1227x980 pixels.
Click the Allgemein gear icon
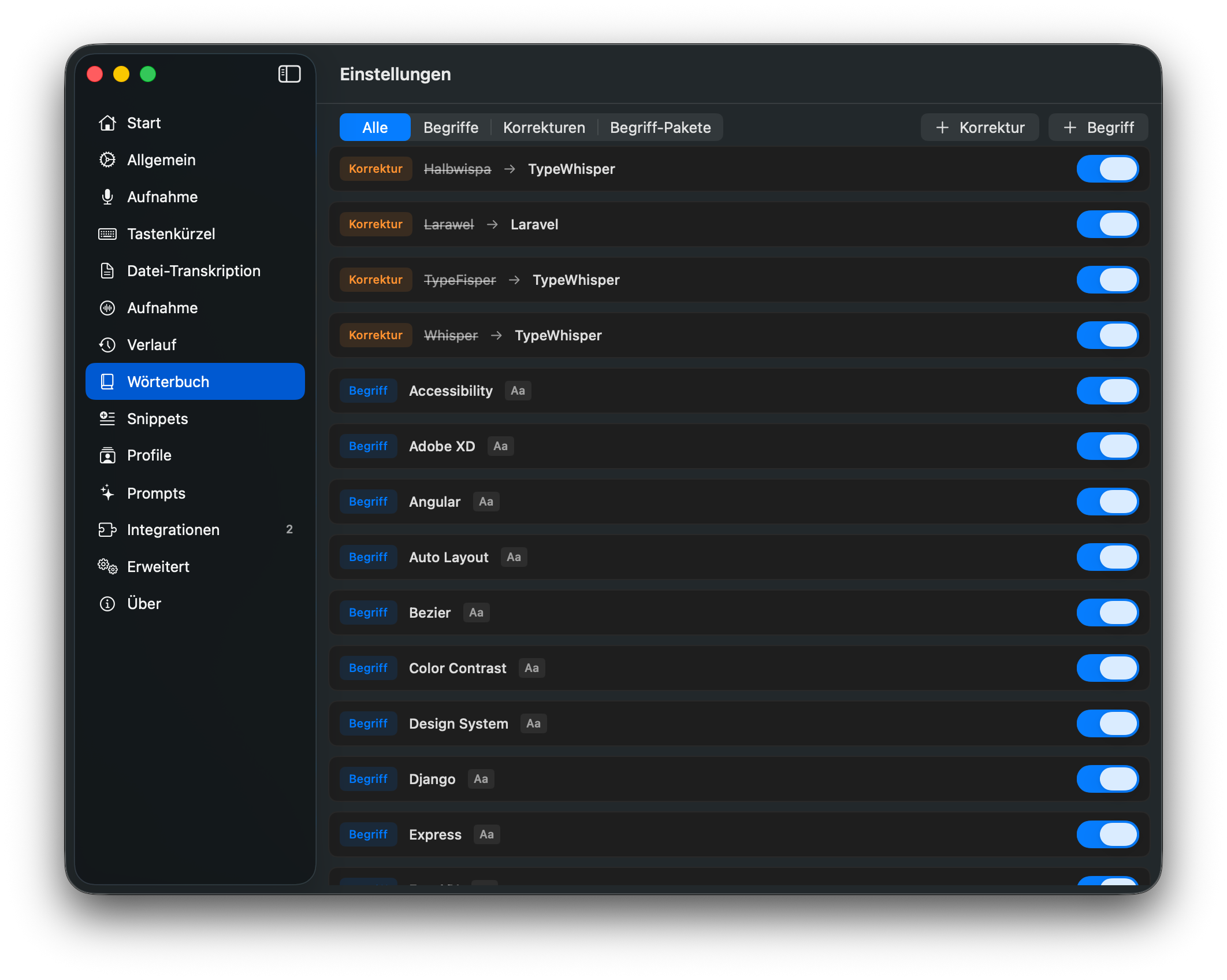click(x=107, y=160)
